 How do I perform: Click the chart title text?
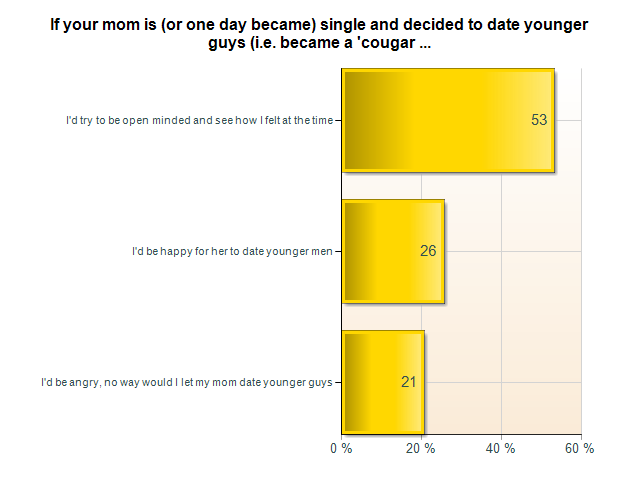coord(319,33)
